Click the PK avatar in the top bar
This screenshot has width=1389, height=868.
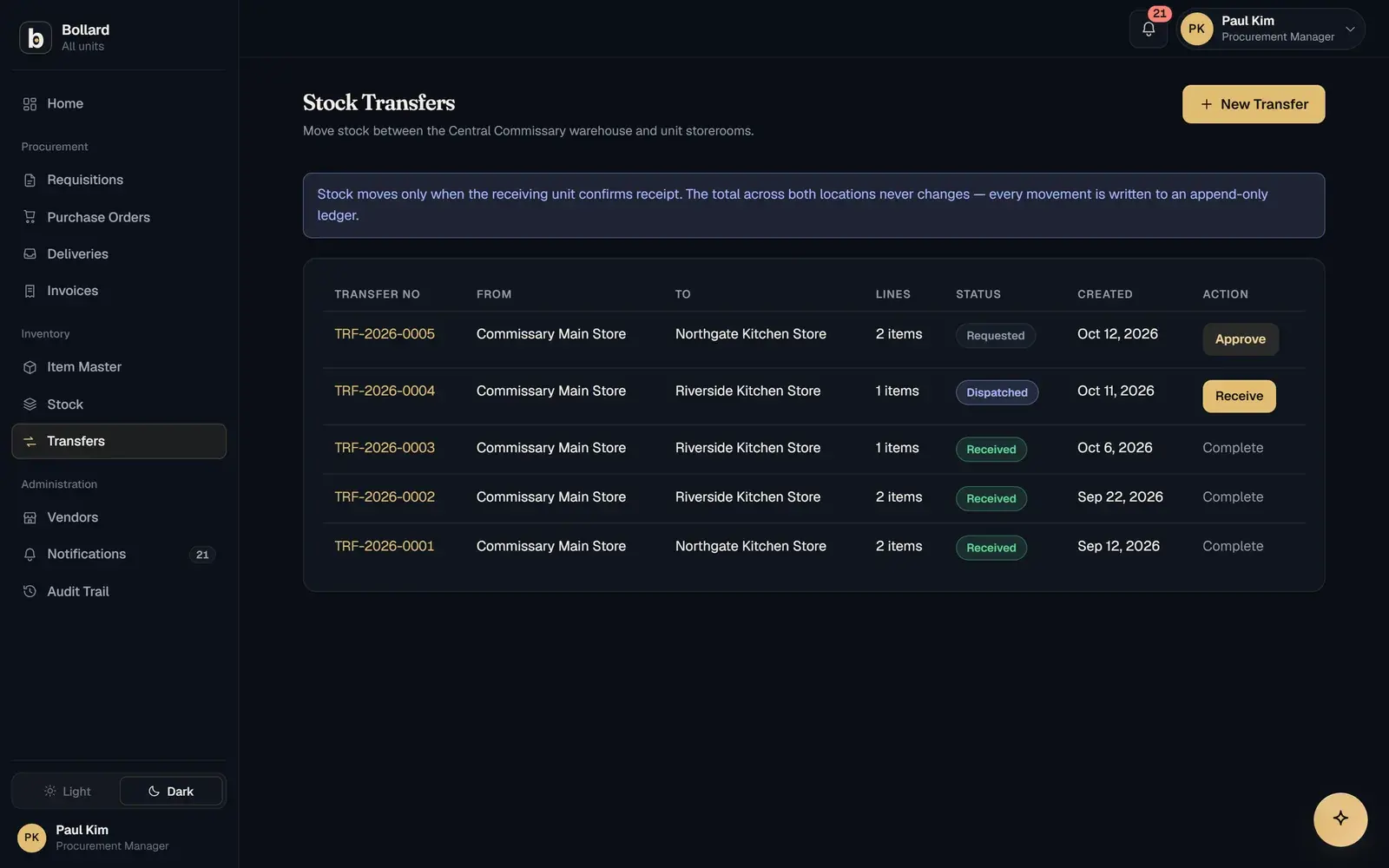1197,29
